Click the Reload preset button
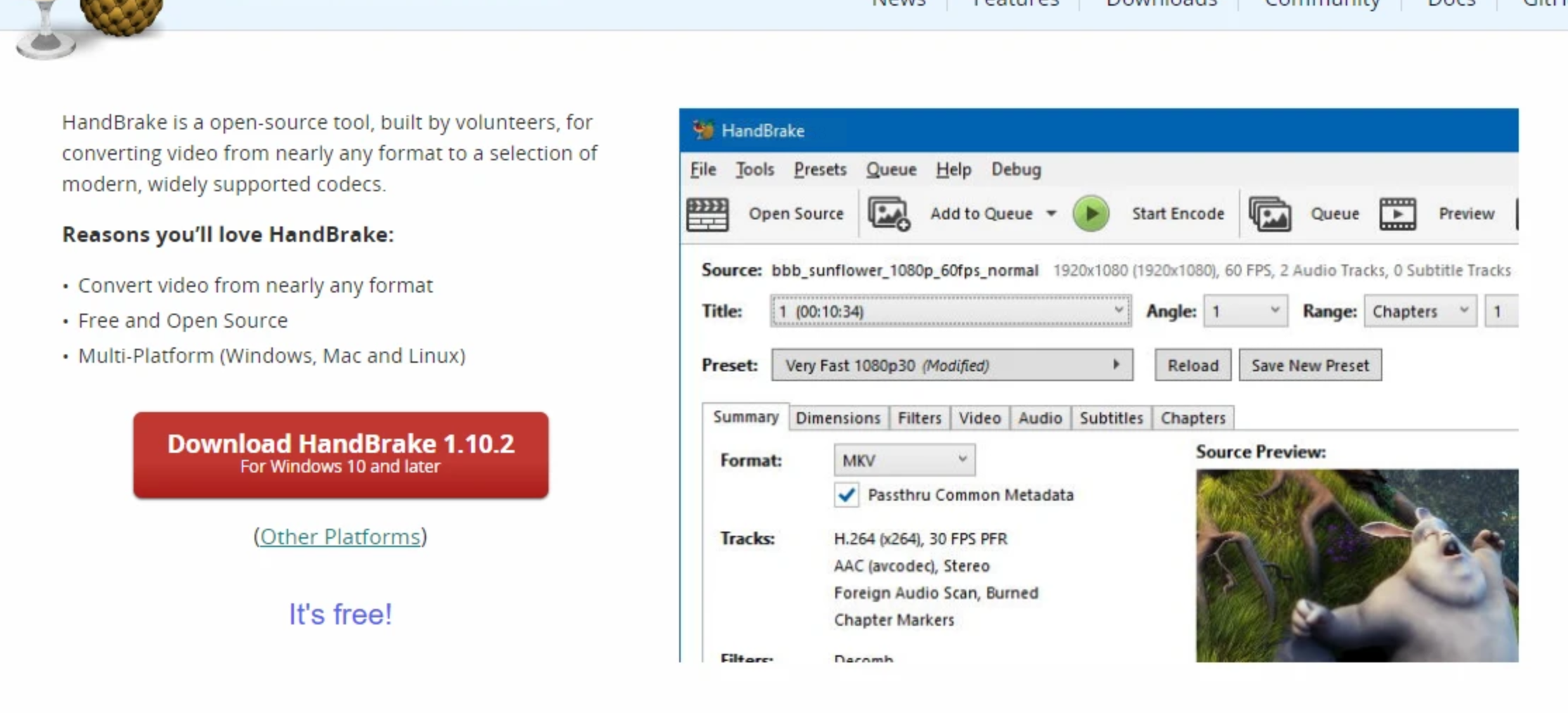 coord(1193,365)
